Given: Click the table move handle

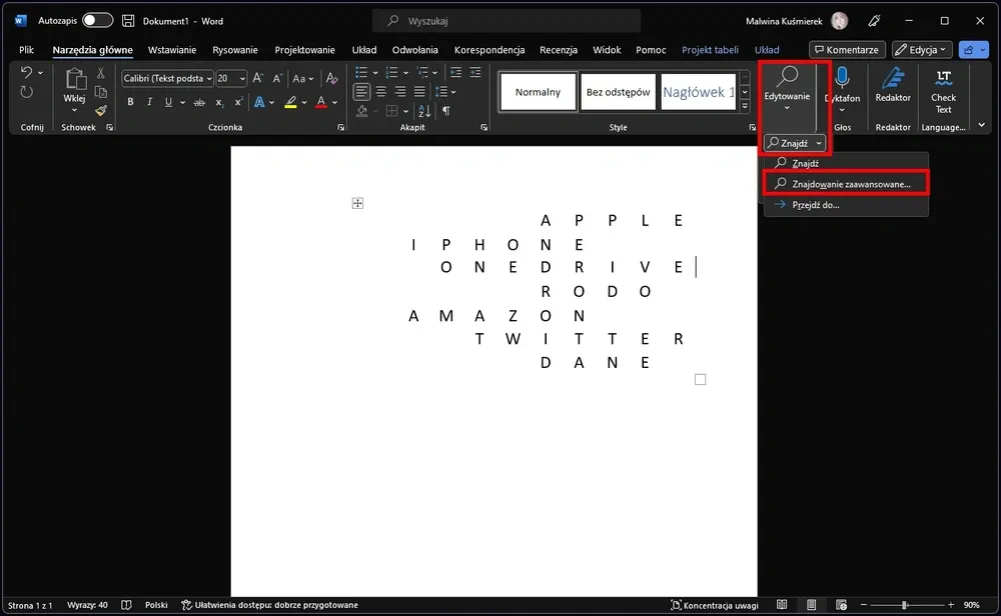Looking at the screenshot, I should coord(358,203).
